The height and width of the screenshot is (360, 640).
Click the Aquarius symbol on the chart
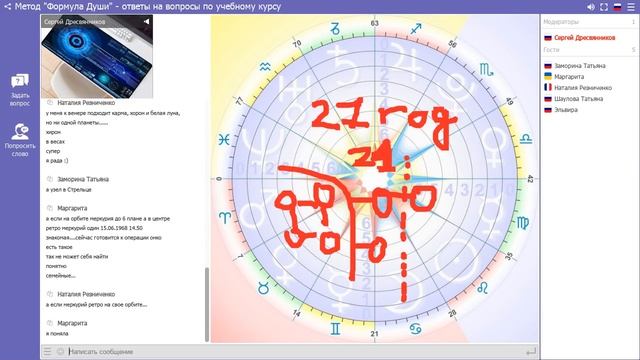(x=265, y=67)
